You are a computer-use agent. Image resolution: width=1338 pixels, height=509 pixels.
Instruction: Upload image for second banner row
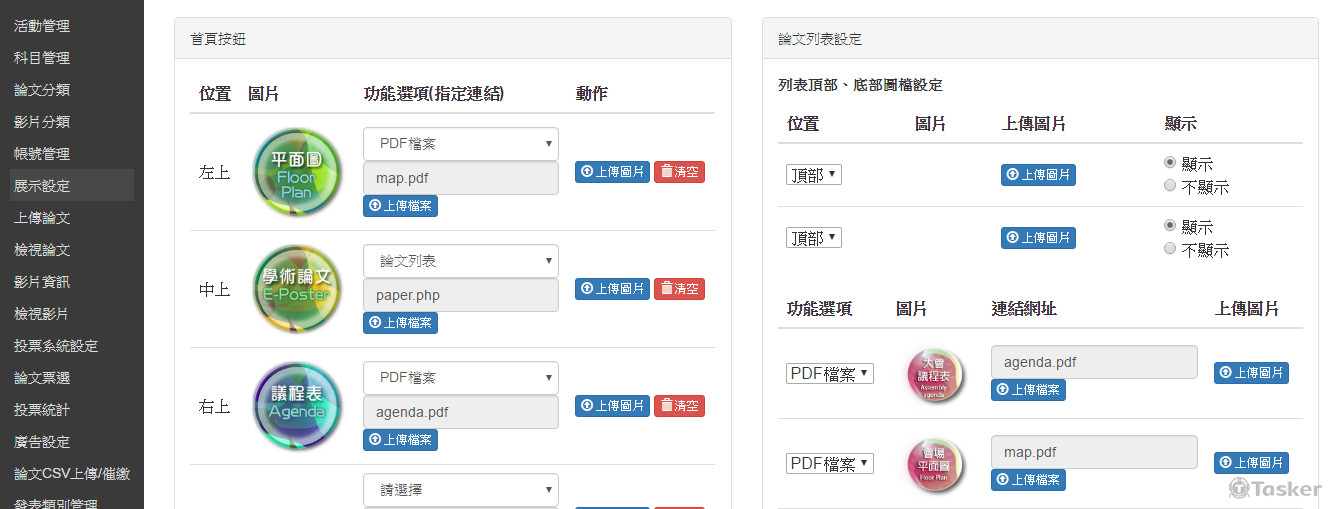point(1038,238)
